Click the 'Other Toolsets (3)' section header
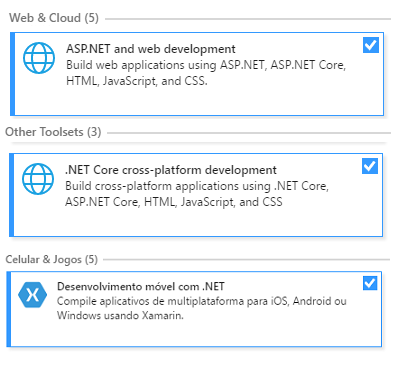 point(53,132)
